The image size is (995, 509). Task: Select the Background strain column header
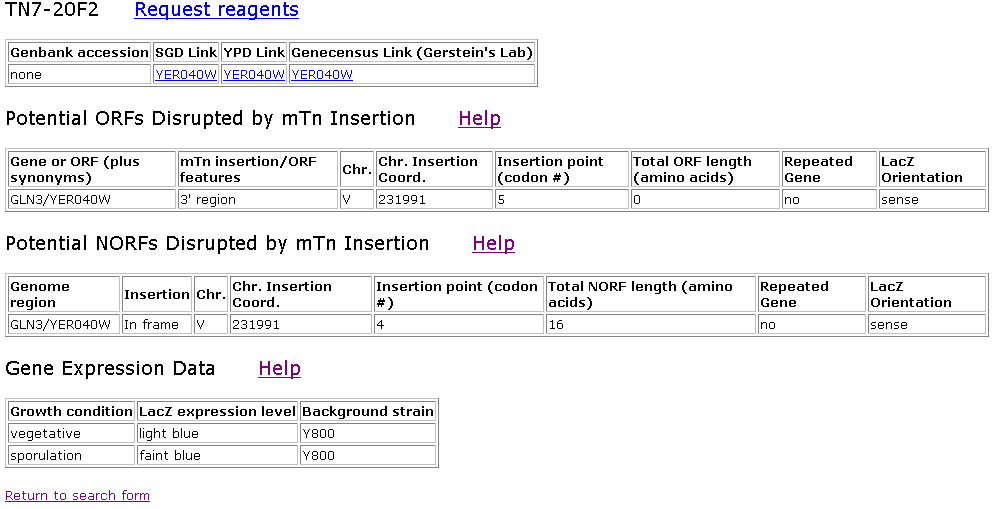(x=367, y=411)
